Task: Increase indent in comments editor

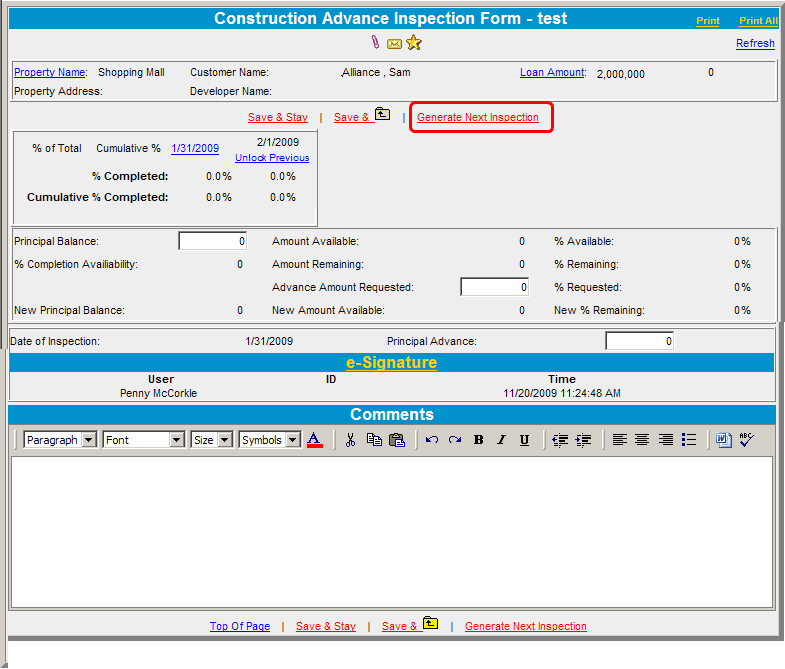Action: tap(583, 440)
